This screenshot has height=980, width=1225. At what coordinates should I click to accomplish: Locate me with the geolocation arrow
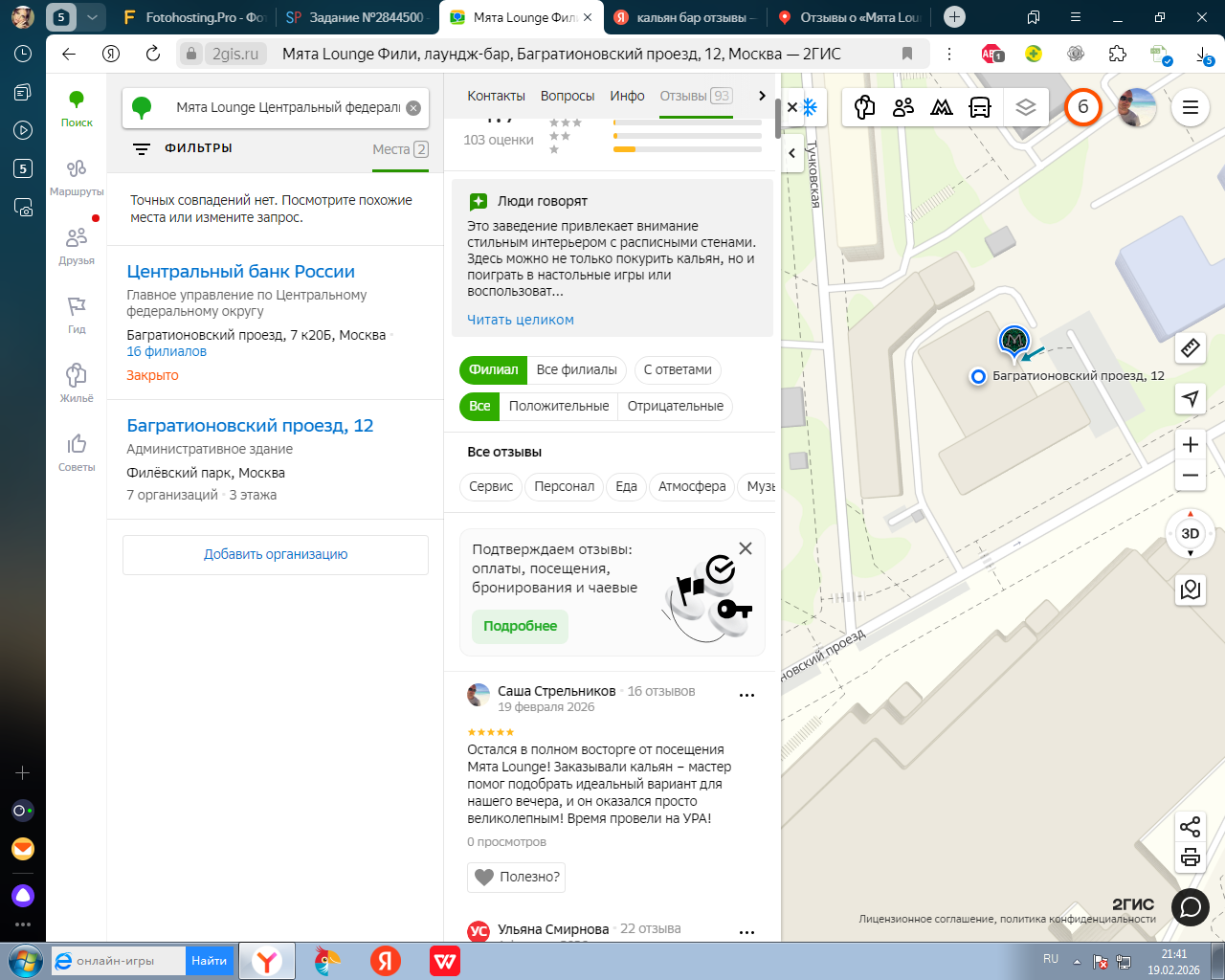coord(1191,398)
